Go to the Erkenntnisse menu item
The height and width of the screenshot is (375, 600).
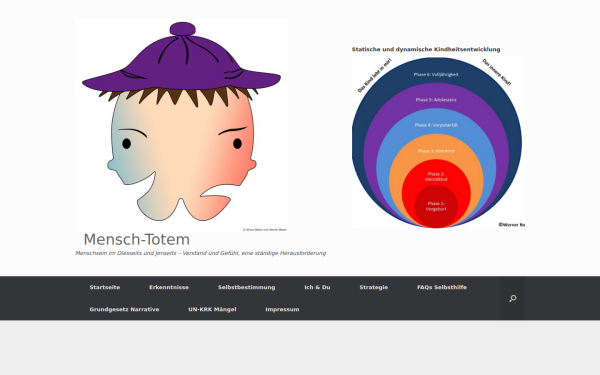tap(169, 287)
